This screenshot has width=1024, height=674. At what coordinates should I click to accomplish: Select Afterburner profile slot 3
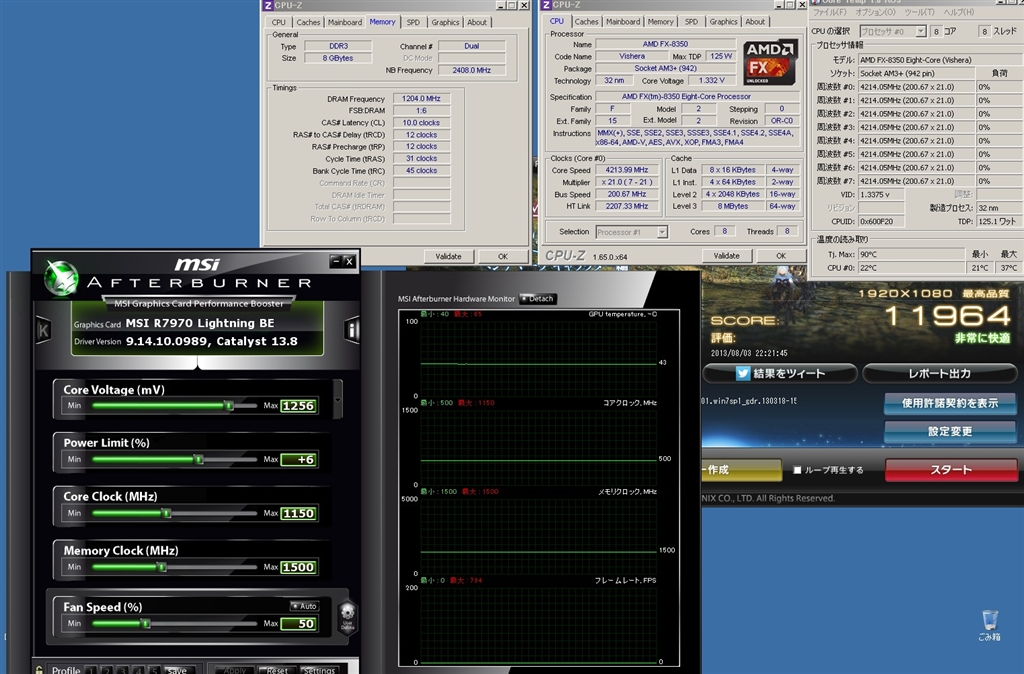pyautogui.click(x=122, y=670)
